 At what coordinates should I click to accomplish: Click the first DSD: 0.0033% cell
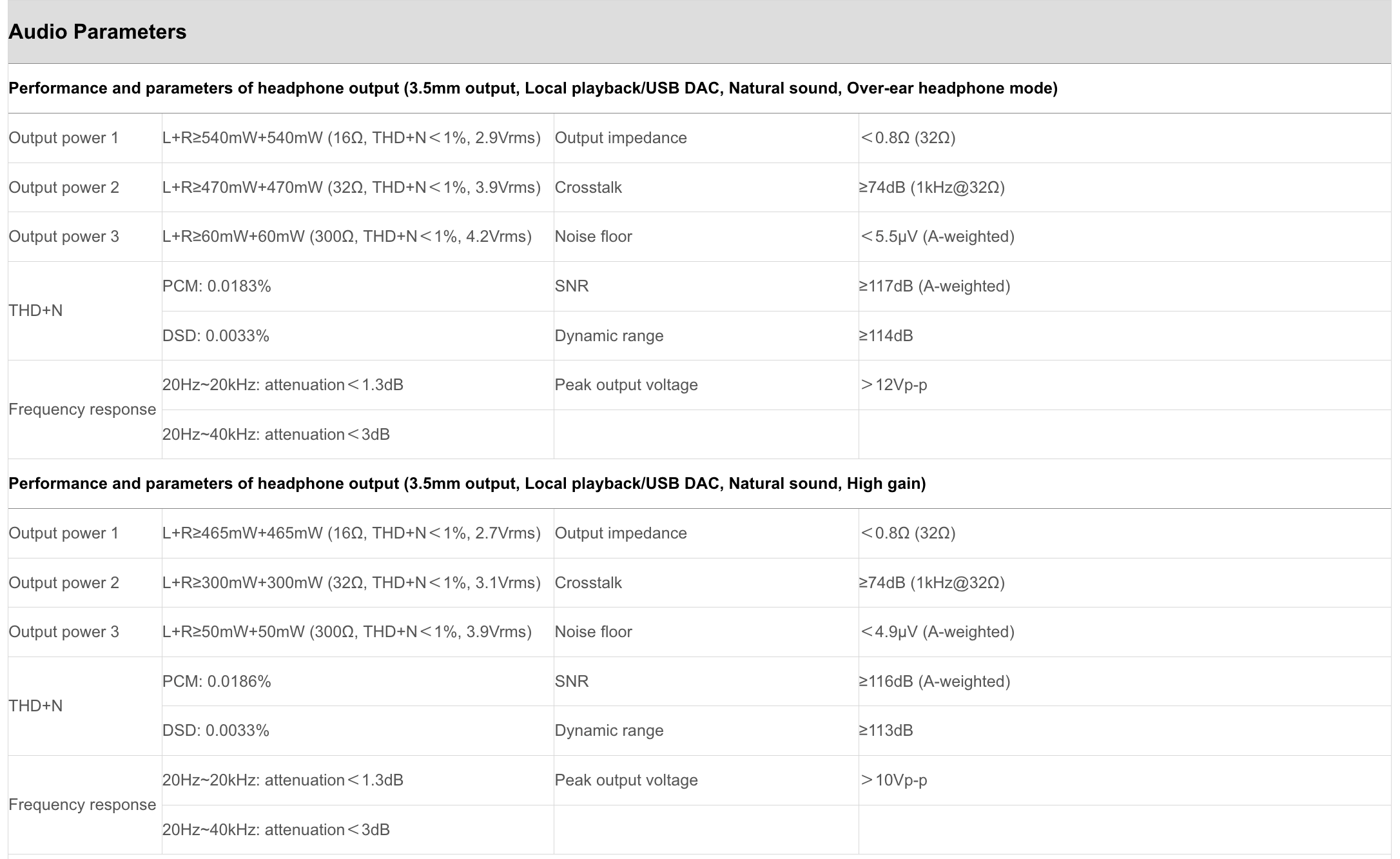216,336
